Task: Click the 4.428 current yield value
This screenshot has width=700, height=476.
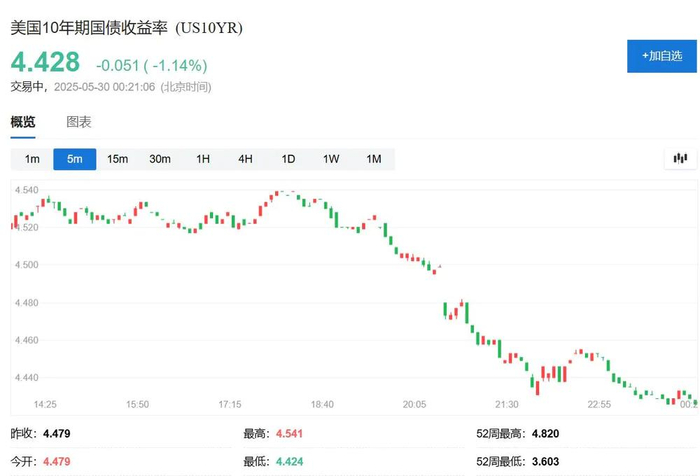Action: pyautogui.click(x=45, y=62)
